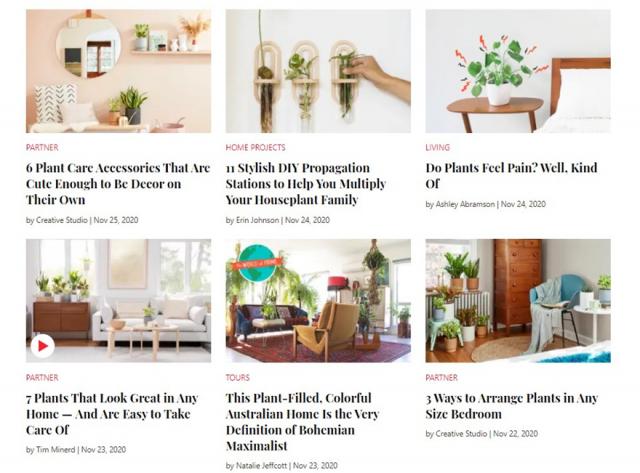640x473 pixels.
Task: Open the 'Plant-Filled, Colorful Australian Home' headline
Action: [302, 422]
